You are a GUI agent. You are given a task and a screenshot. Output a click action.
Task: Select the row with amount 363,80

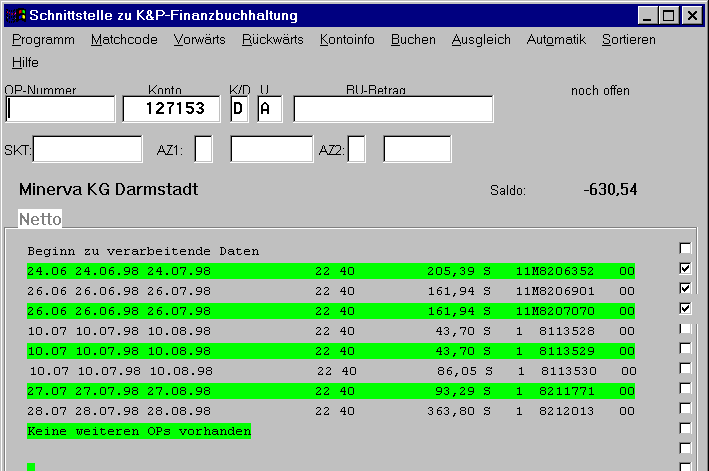[x=330, y=411]
